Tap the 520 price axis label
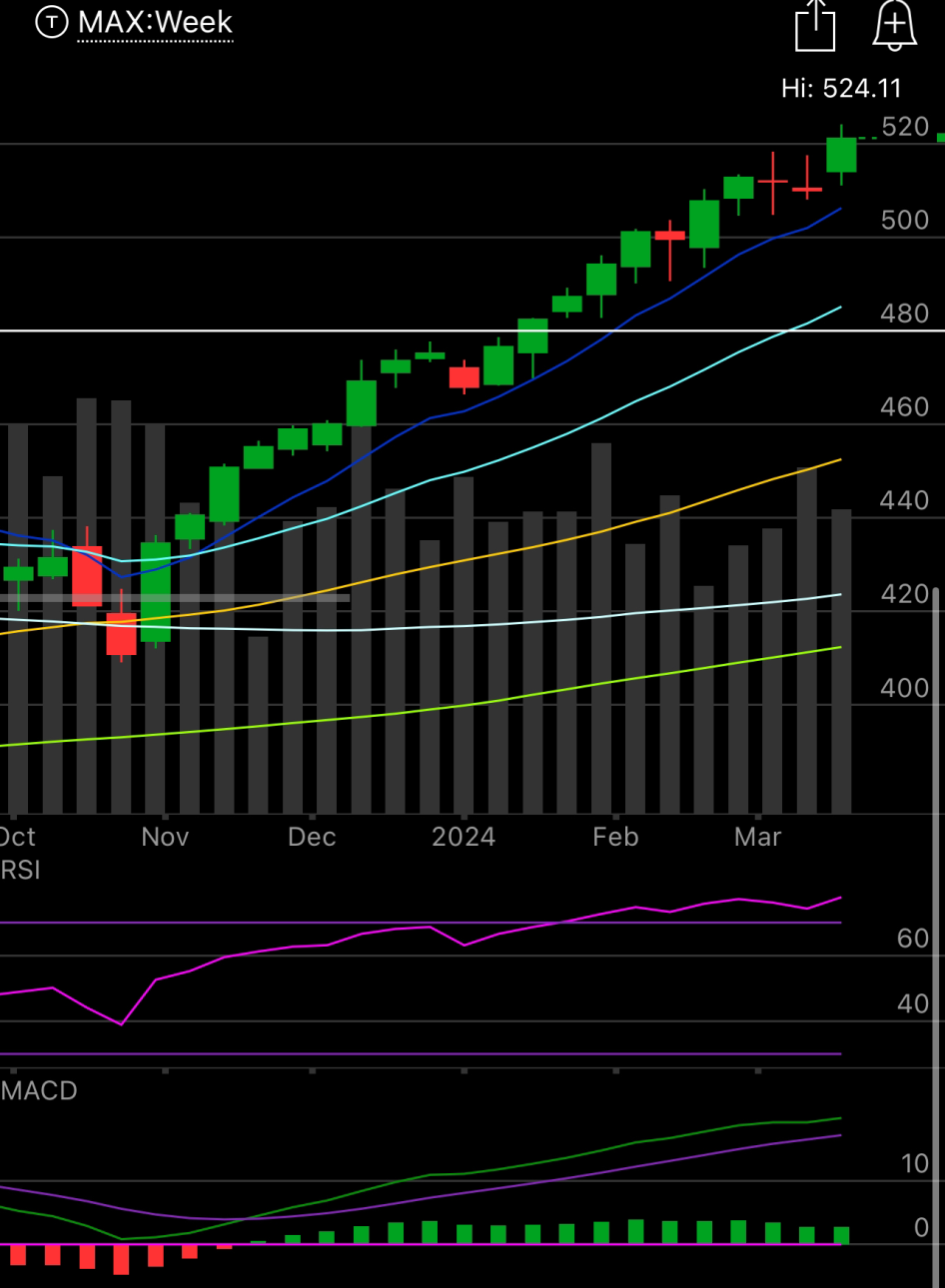 pos(905,127)
